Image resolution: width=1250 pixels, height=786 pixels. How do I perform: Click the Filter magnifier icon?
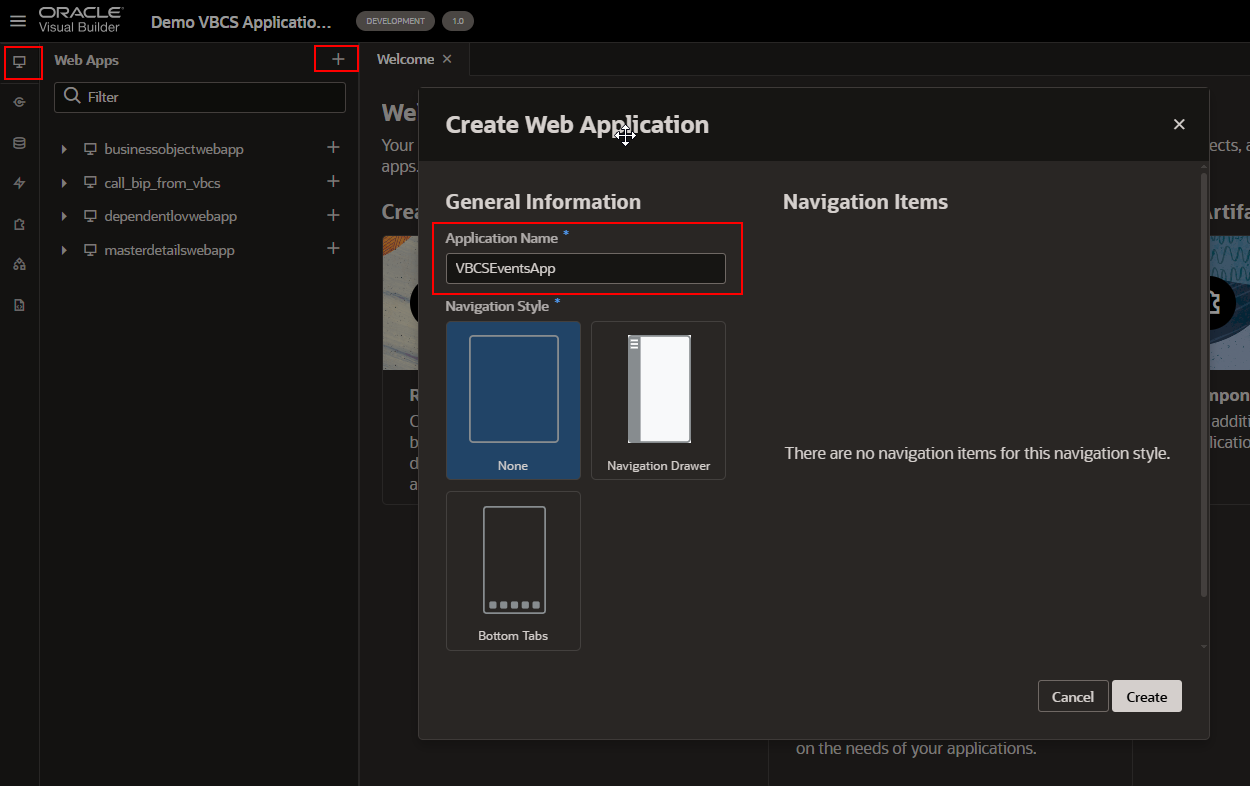(72, 97)
